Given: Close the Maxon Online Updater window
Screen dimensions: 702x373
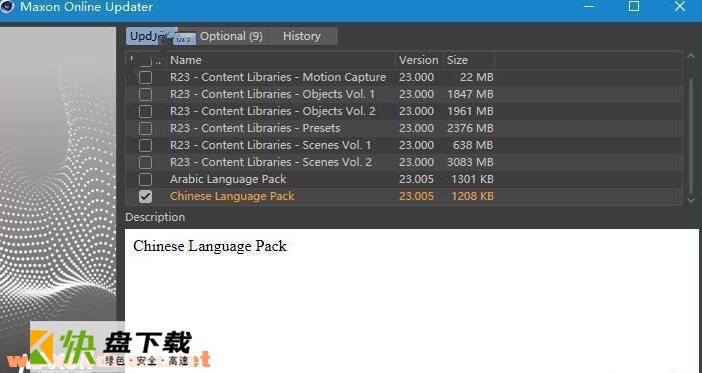Looking at the screenshot, I should pyautogui.click(x=680, y=6).
